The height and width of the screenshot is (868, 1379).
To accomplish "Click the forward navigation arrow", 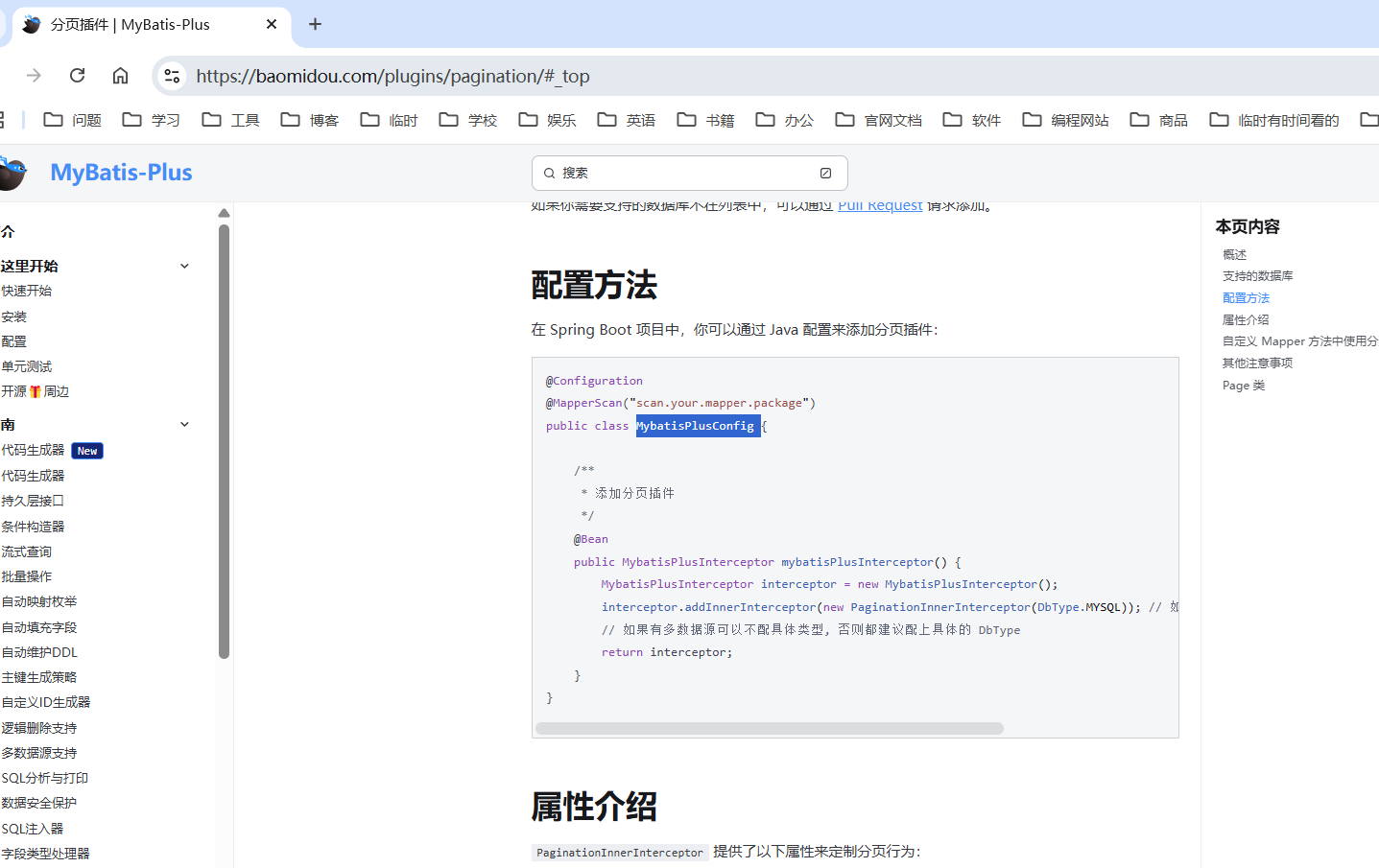I will click(35, 76).
